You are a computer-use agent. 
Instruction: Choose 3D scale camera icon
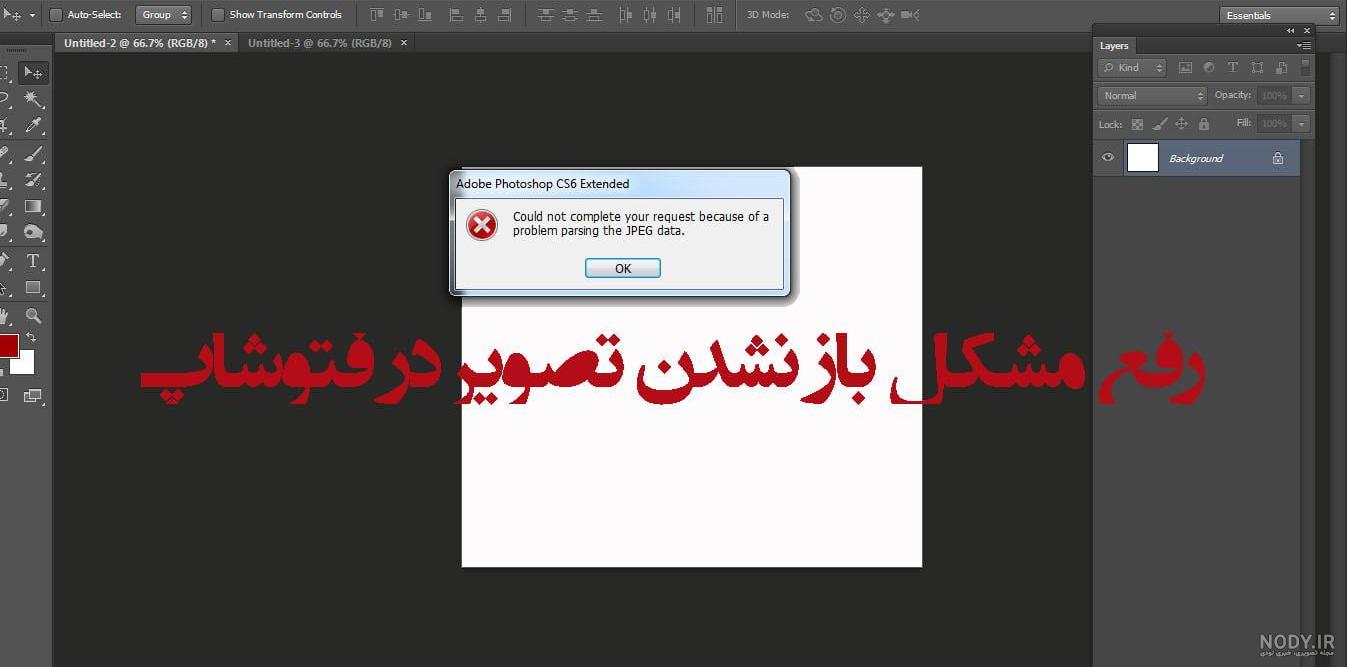[909, 15]
